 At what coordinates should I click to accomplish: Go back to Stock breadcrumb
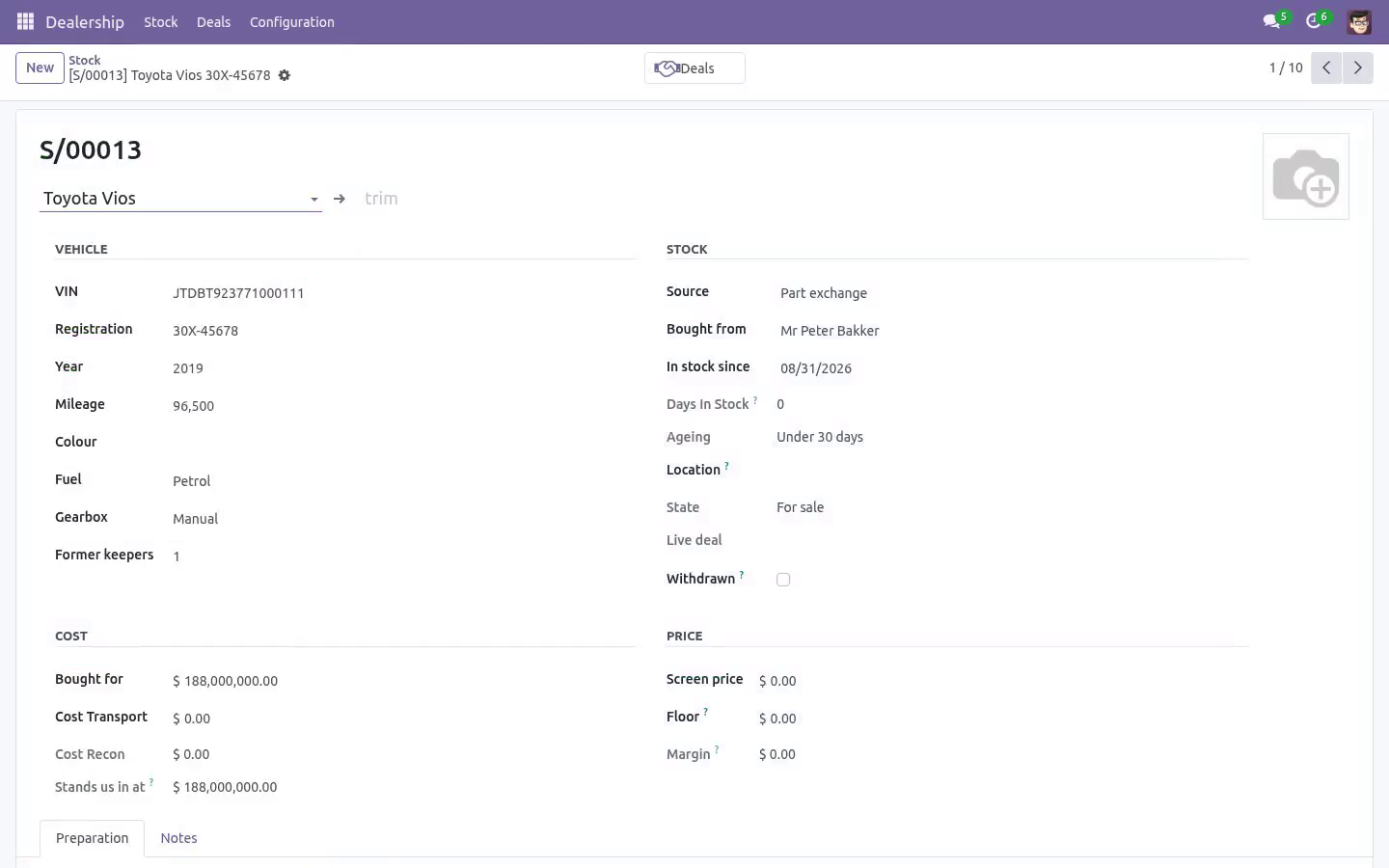coord(85,60)
